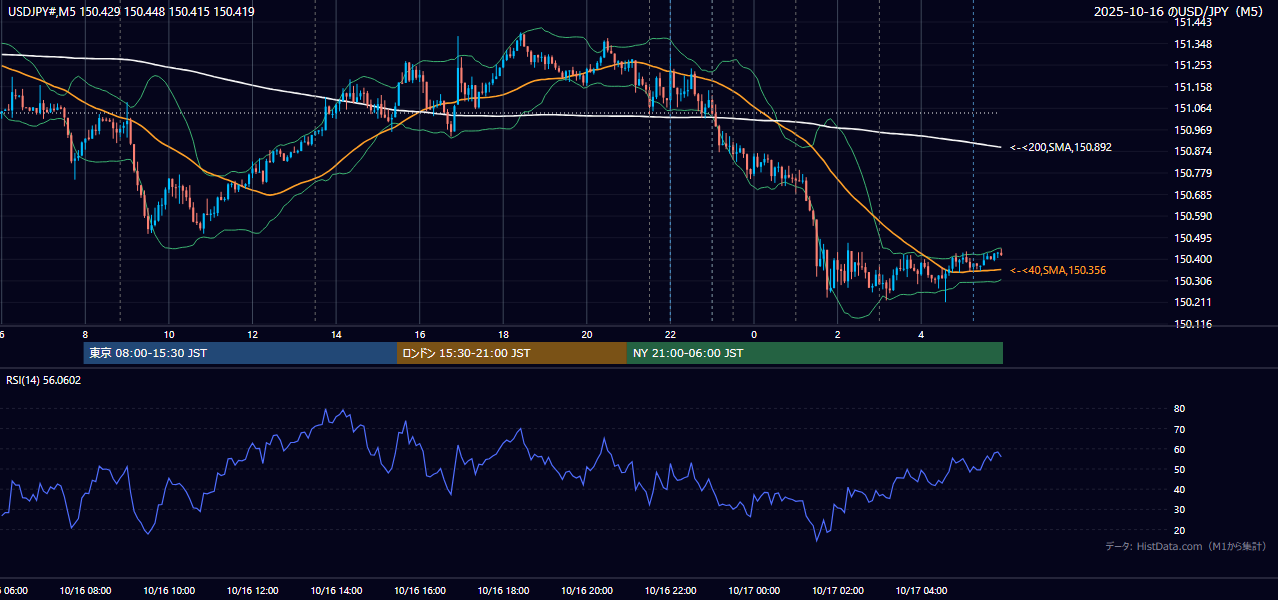
Task: Click price axis value 150.400
Action: [1194, 259]
